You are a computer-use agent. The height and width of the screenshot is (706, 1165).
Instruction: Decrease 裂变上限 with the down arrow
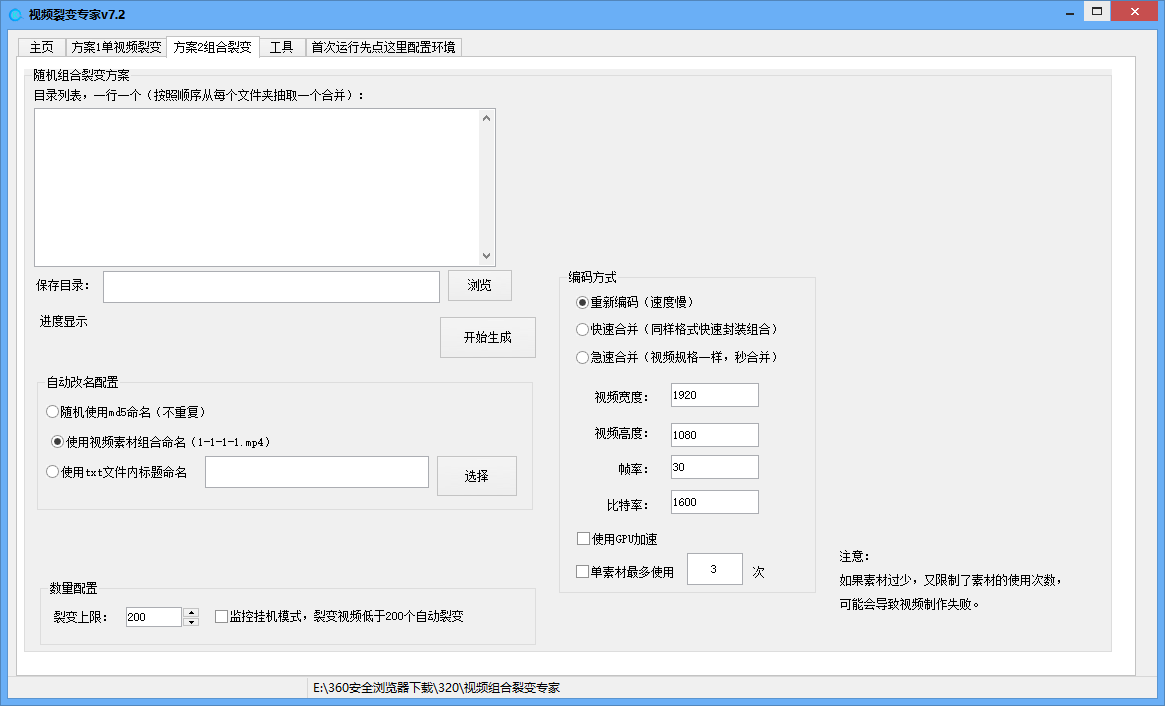191,622
